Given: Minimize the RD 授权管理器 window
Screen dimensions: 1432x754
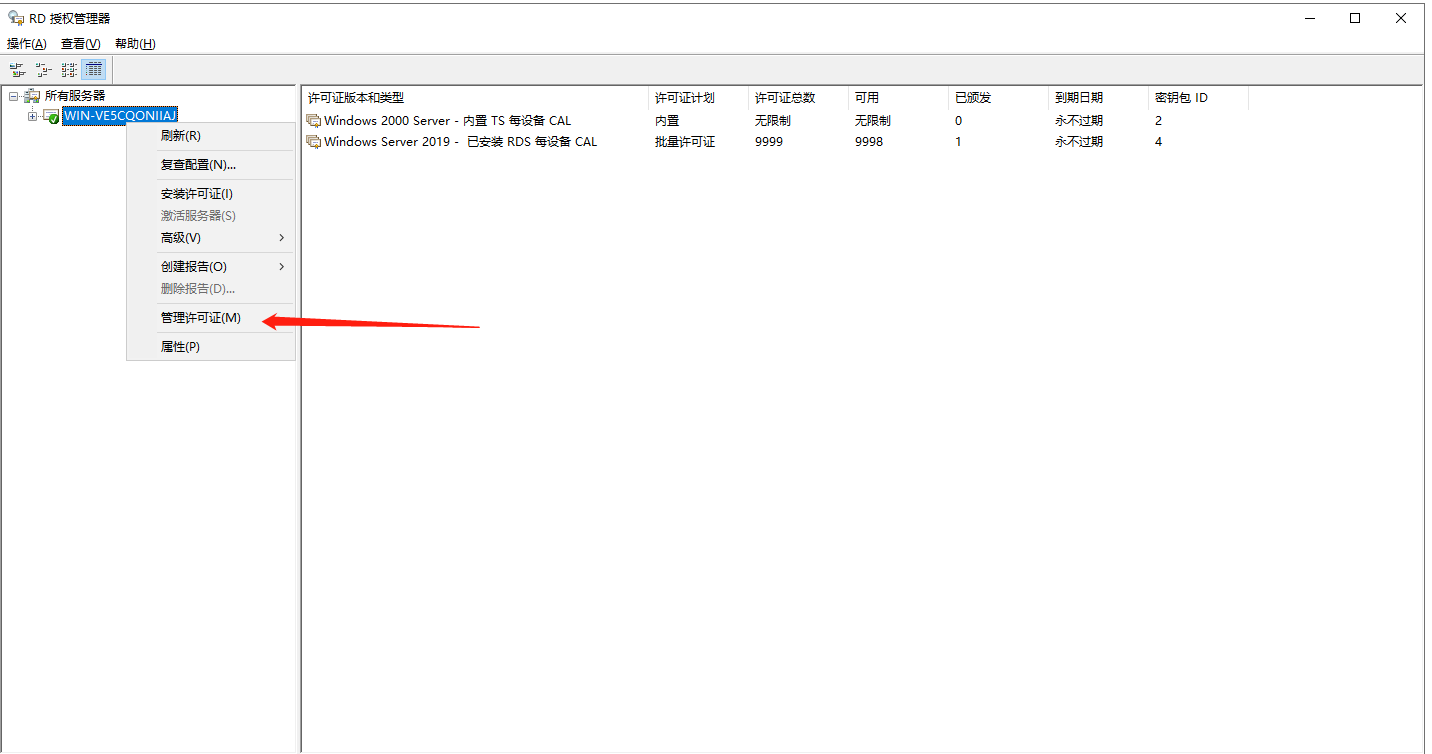Looking at the screenshot, I should (1309, 18).
